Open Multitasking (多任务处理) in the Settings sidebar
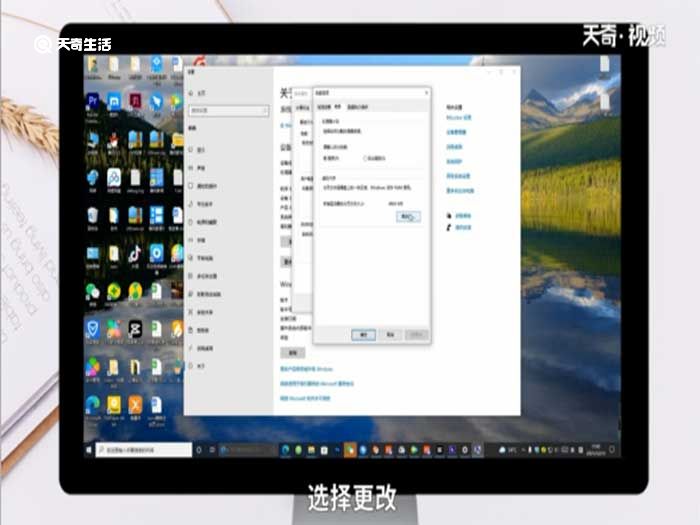Screen dimensions: 700x525 pos(203,276)
